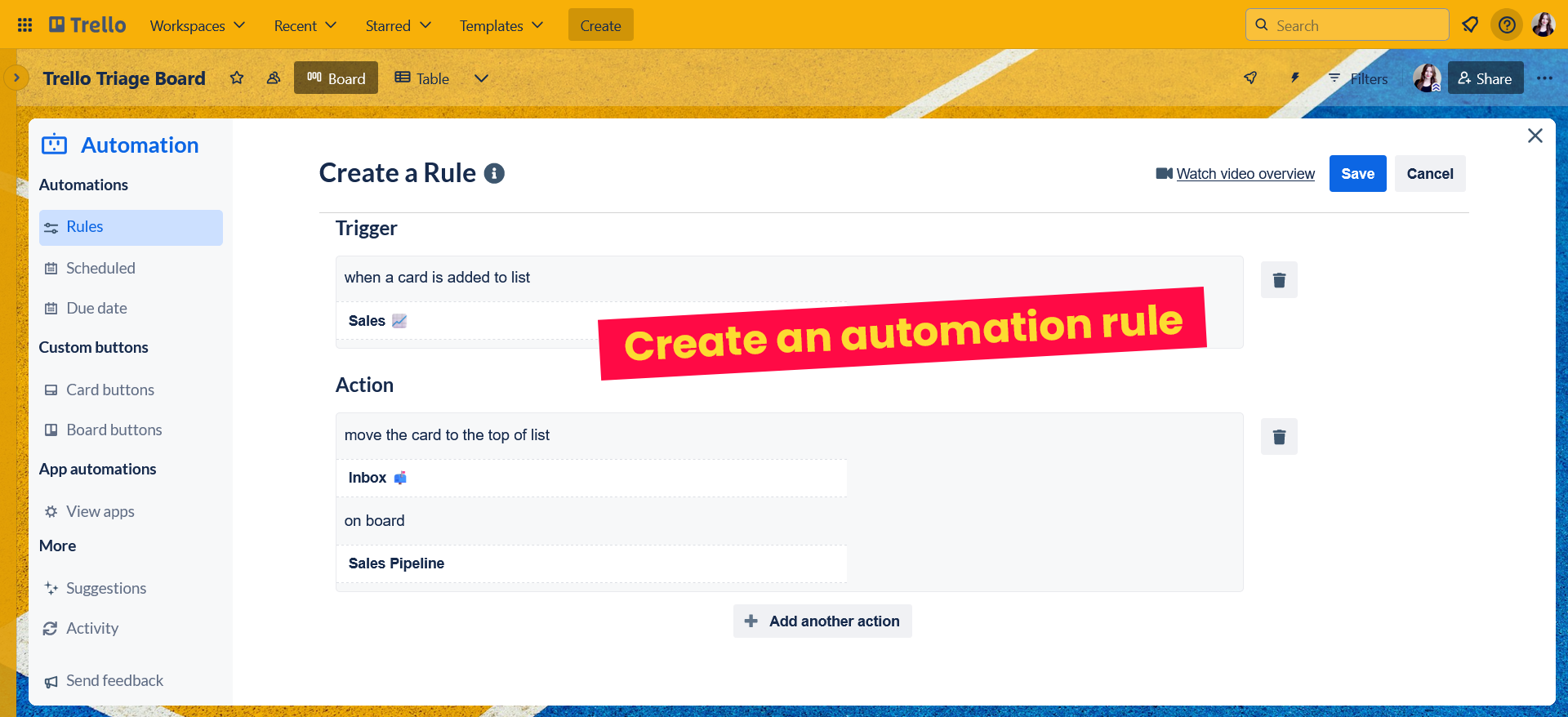Open board menu three dots
Image resolution: width=1568 pixels, height=717 pixels.
point(1544,78)
